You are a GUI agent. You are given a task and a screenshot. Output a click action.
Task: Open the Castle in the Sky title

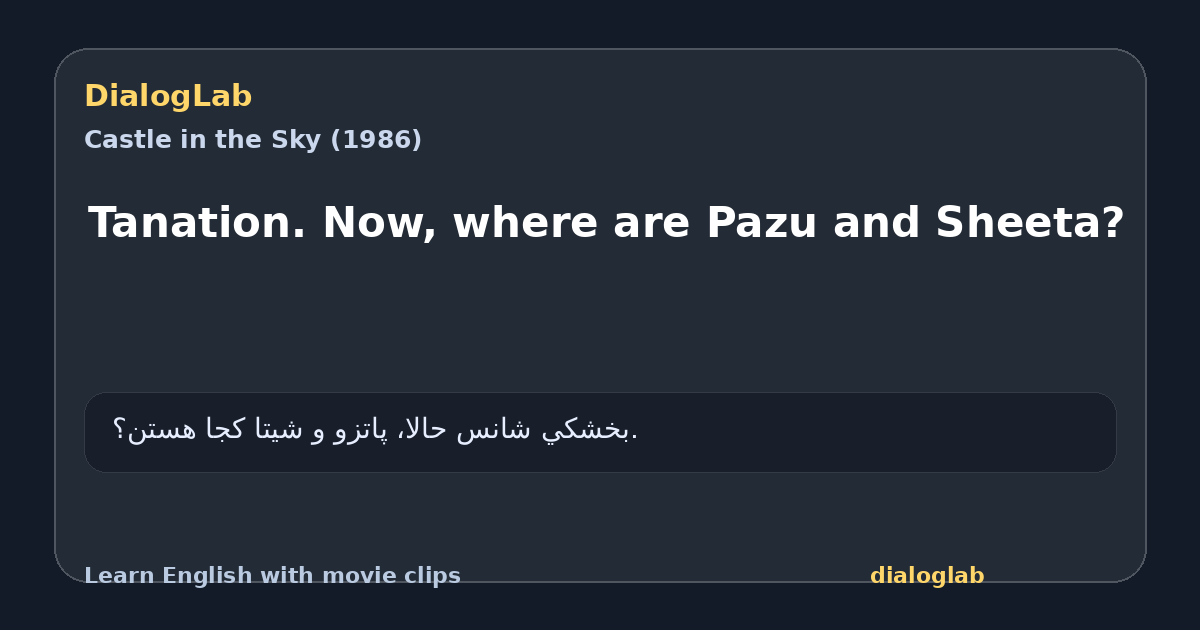point(253,140)
